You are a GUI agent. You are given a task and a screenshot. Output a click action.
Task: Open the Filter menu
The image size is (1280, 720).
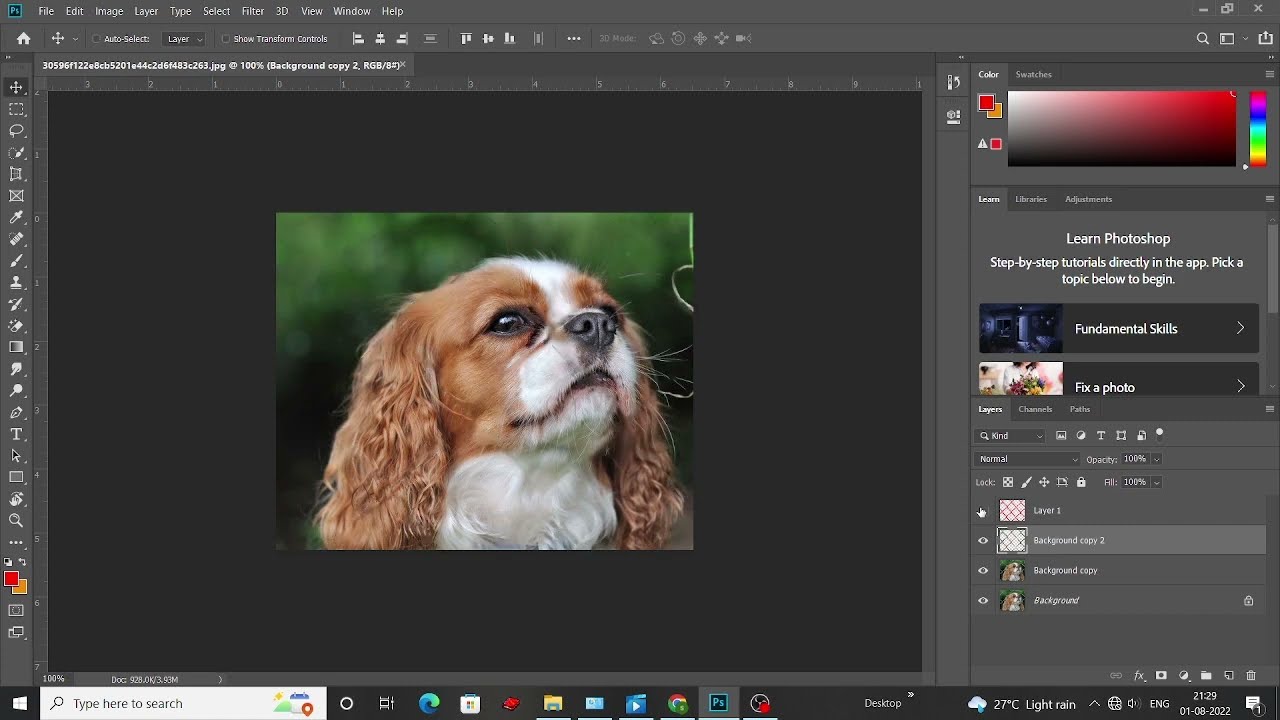252,11
